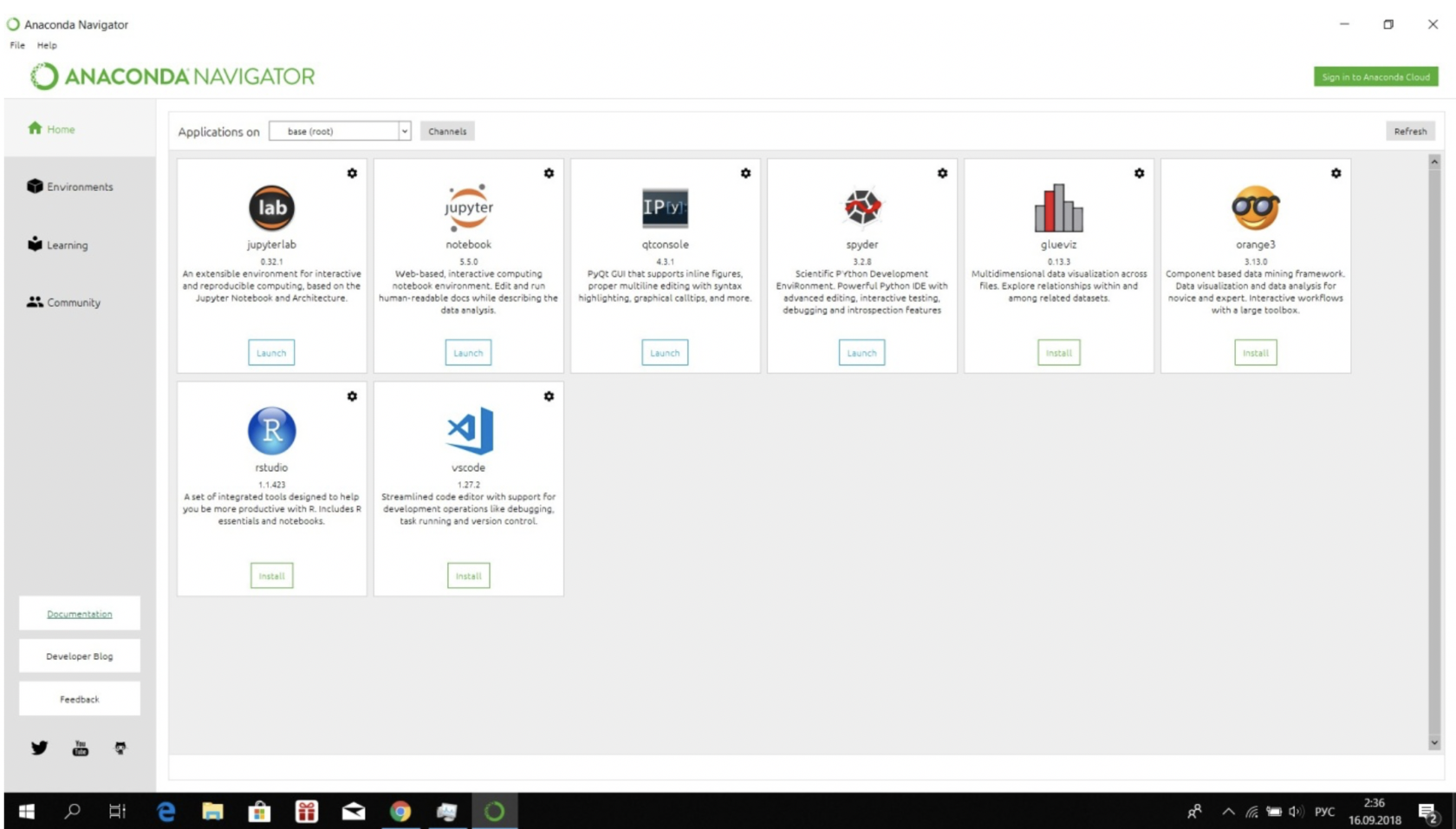Refresh the applications list
1456x829 pixels.
1410,131
